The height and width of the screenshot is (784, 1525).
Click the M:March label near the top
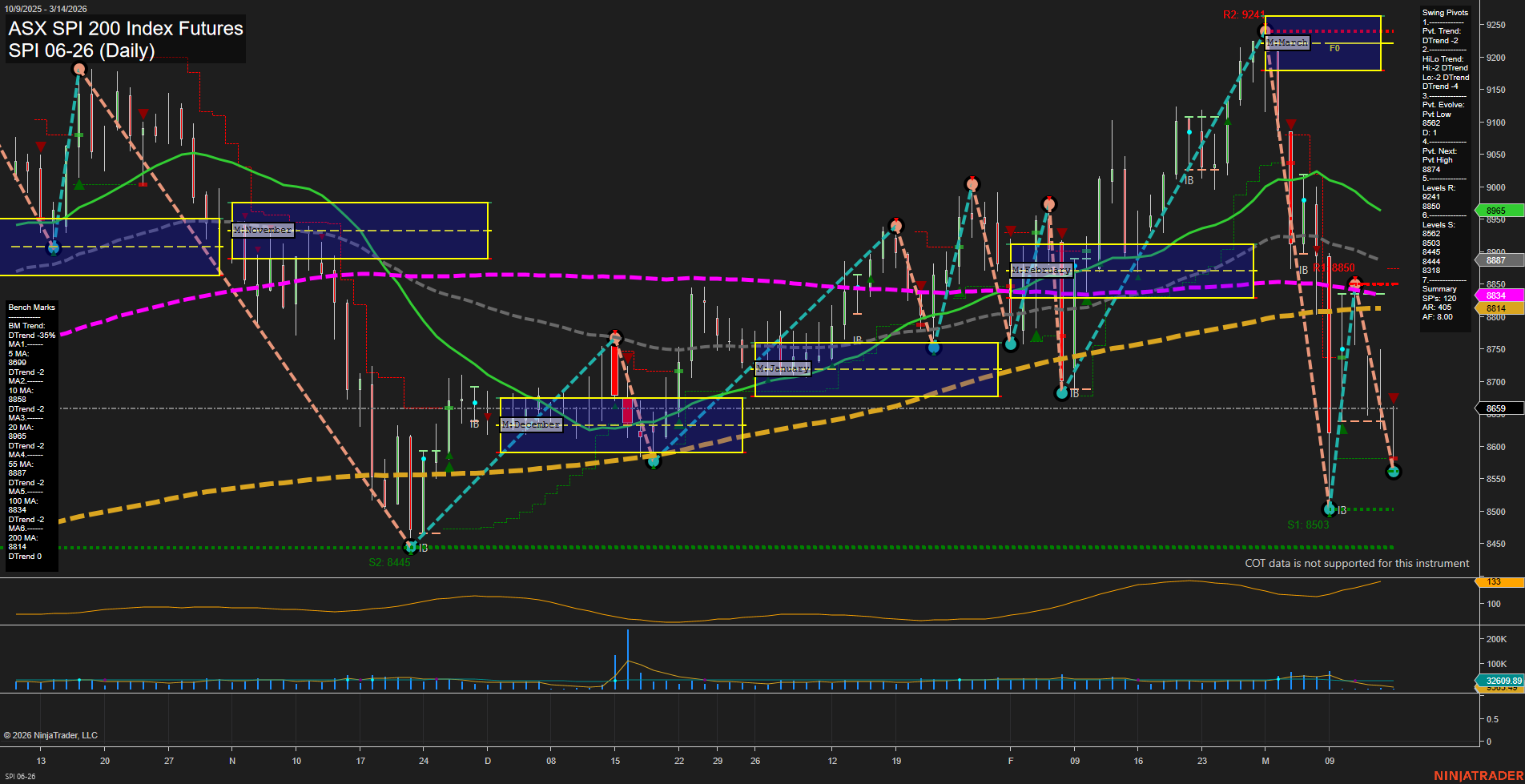point(1286,42)
